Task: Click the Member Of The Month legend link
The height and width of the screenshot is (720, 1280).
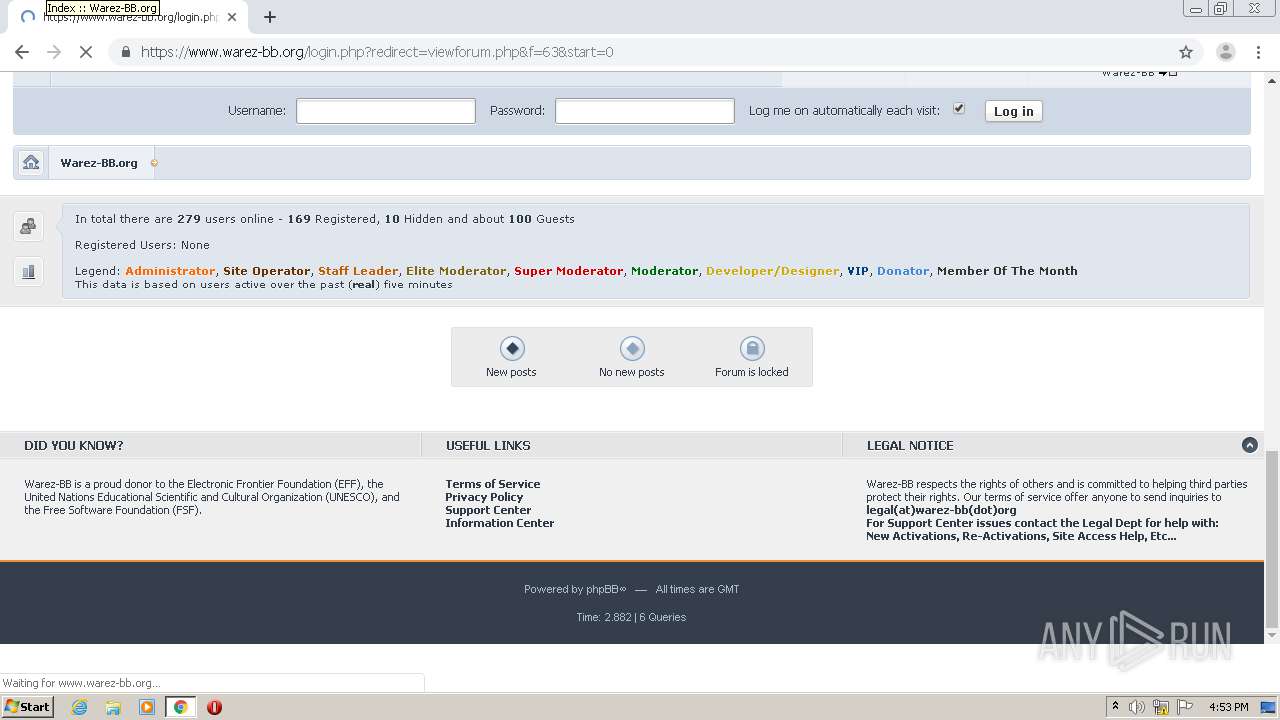Action: point(1007,271)
